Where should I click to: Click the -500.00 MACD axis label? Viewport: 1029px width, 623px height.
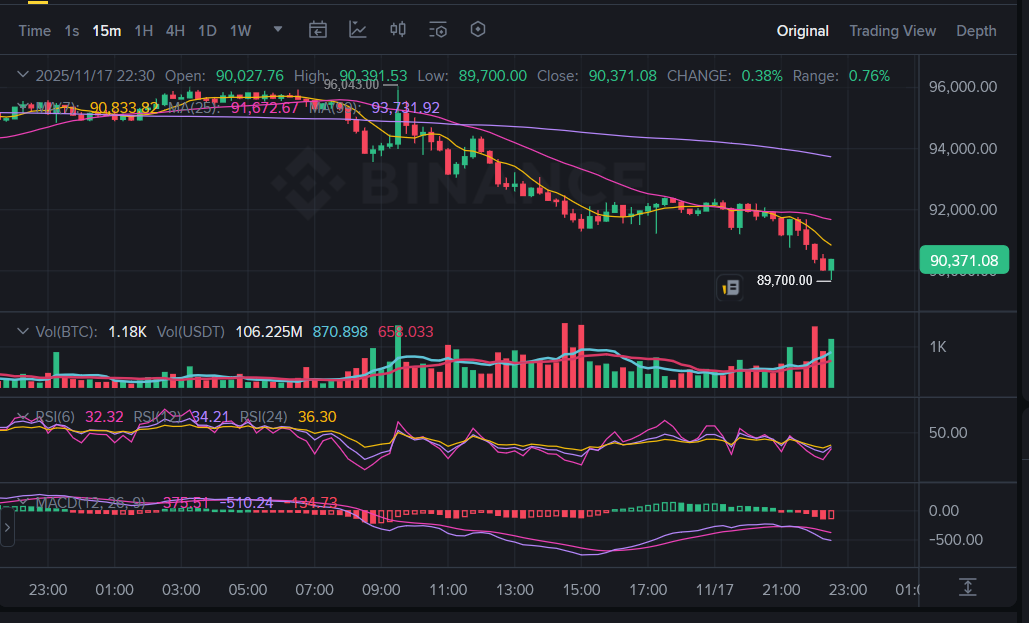tap(956, 540)
